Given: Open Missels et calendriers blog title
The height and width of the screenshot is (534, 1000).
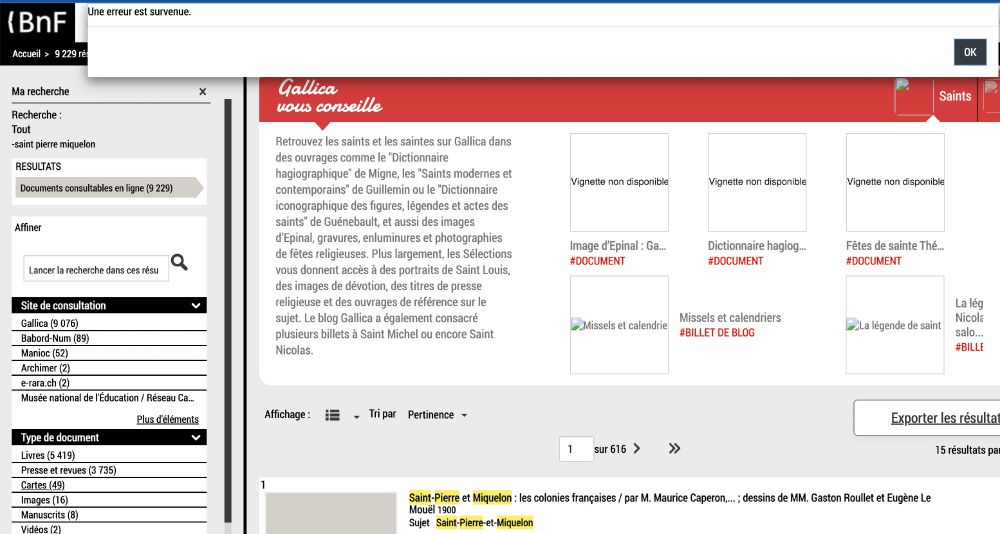Looking at the screenshot, I should 730,317.
